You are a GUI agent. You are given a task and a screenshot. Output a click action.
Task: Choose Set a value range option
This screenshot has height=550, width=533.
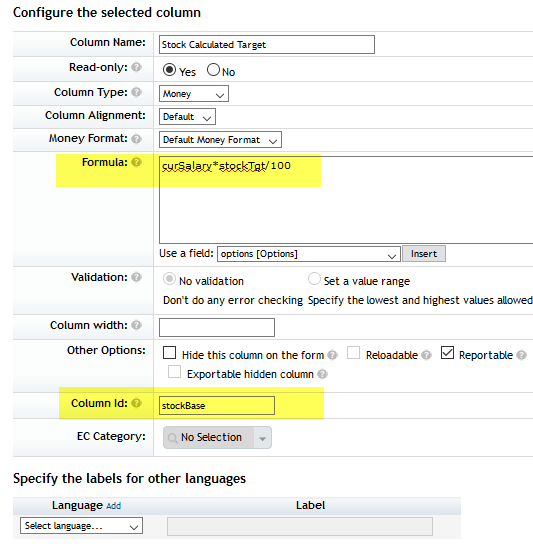click(314, 279)
